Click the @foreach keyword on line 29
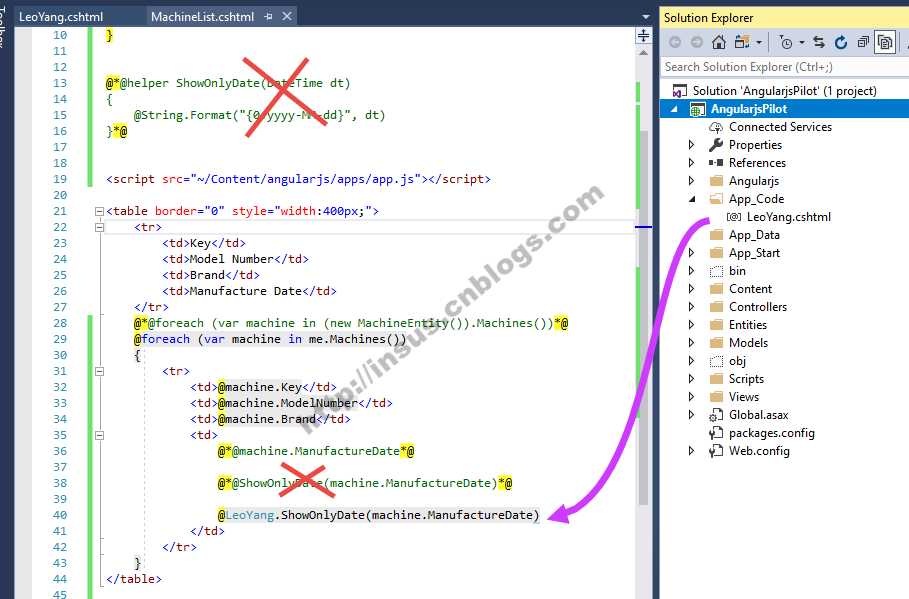 pyautogui.click(x=162, y=339)
